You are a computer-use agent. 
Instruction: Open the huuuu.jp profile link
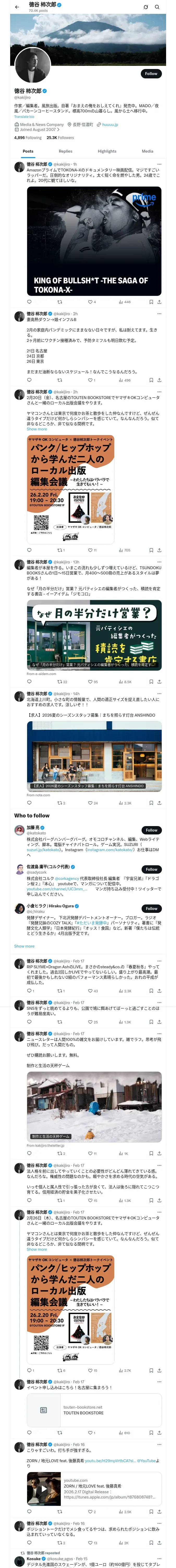[x=110, y=124]
